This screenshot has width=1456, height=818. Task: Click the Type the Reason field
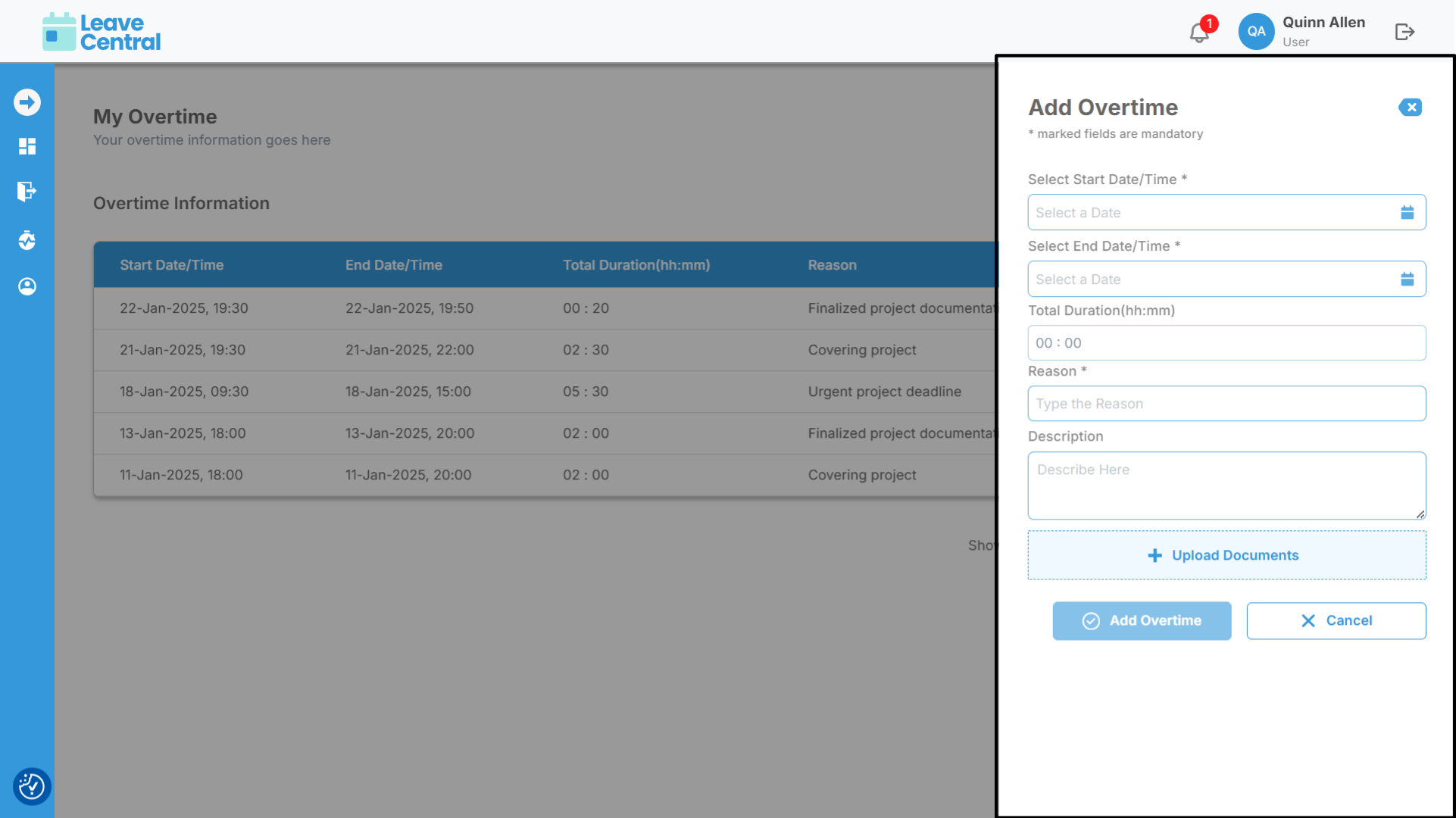coord(1226,404)
